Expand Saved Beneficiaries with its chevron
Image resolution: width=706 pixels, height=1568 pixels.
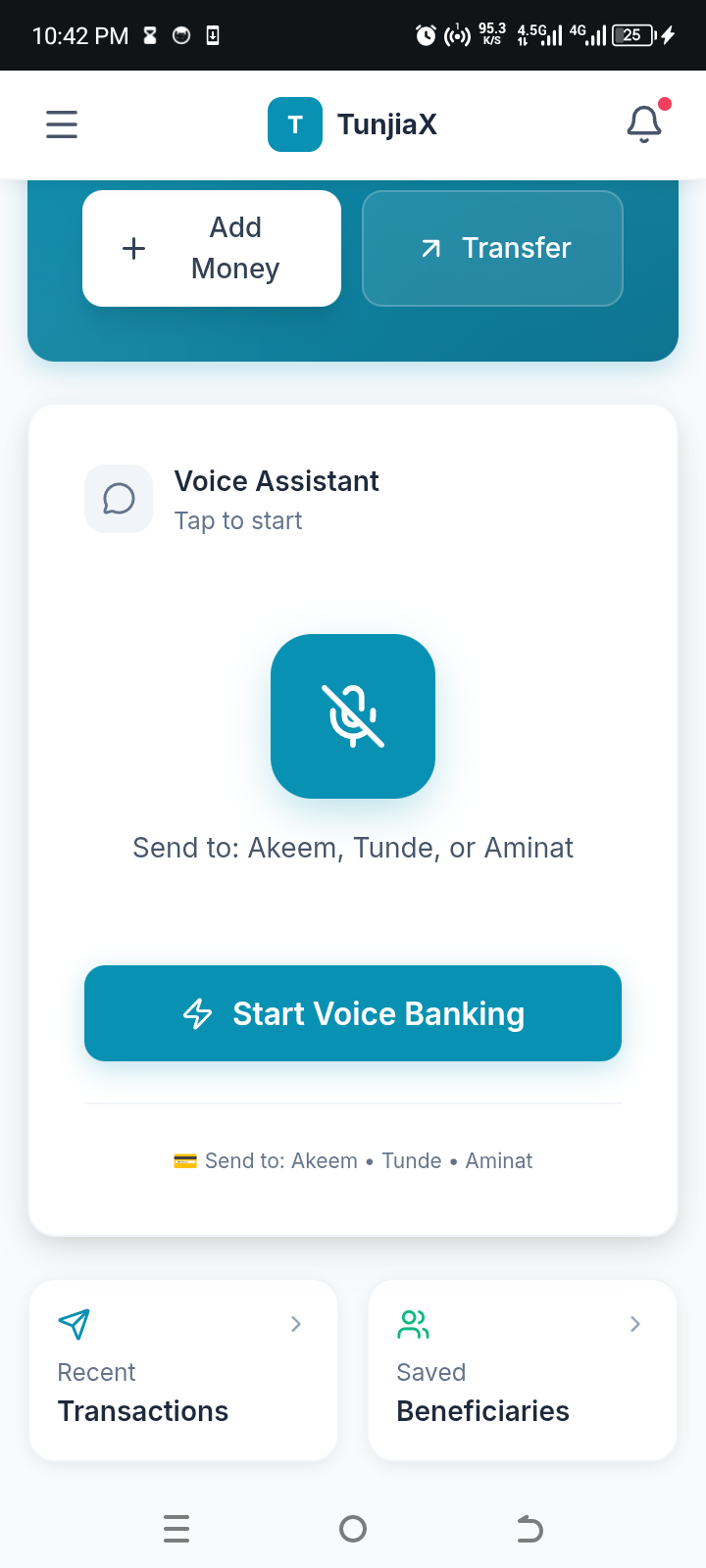tap(635, 1324)
